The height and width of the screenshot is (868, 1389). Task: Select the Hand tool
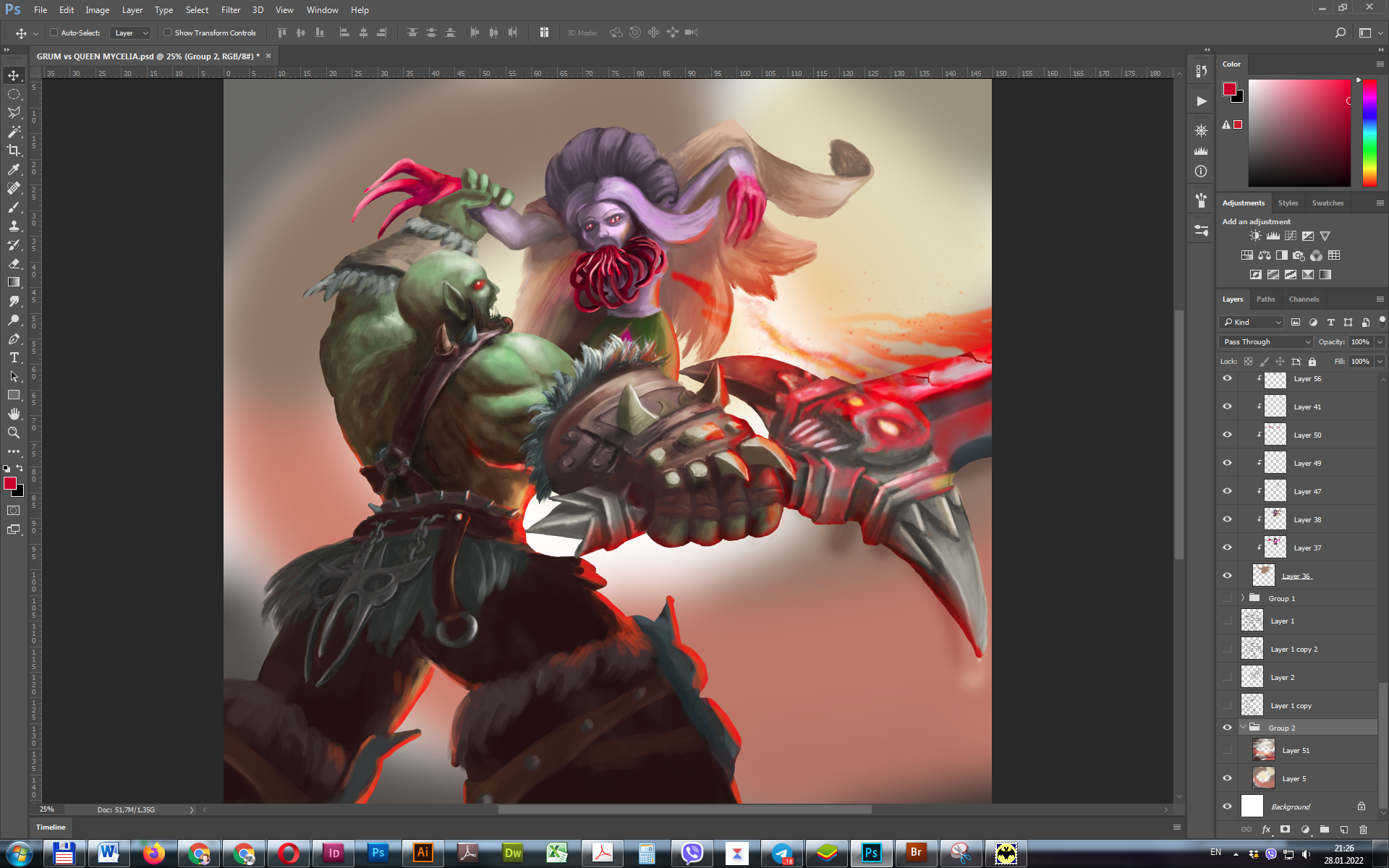(14, 414)
